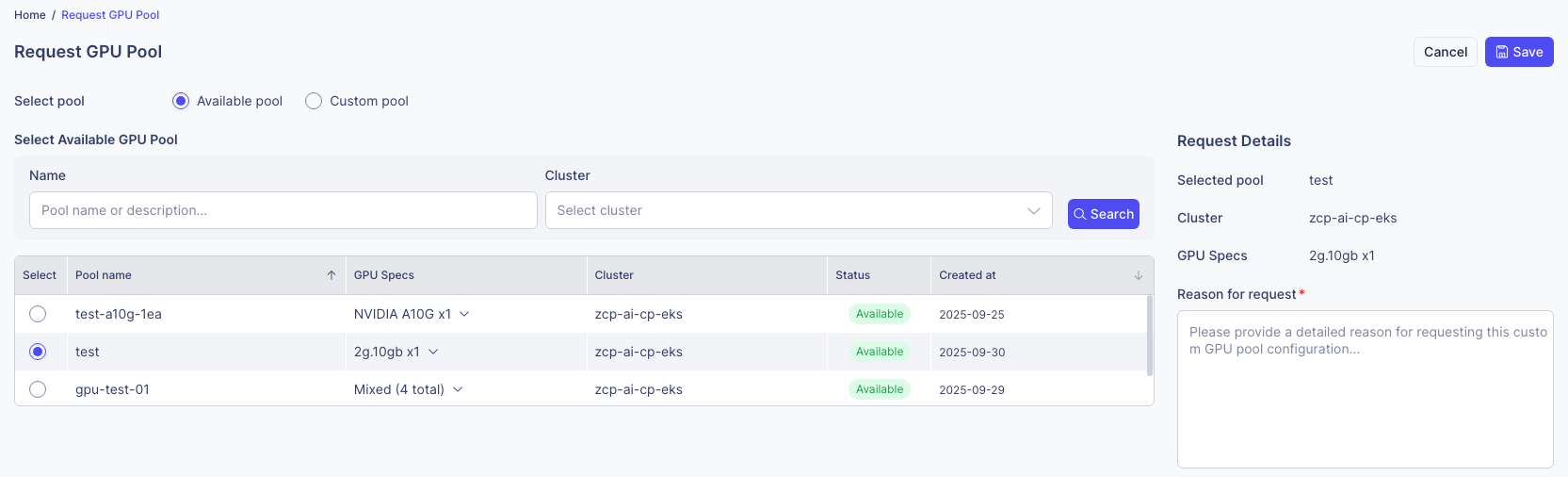This screenshot has width=1568, height=477.
Task: Click the Created at sort arrow icon
Action: click(x=1139, y=275)
